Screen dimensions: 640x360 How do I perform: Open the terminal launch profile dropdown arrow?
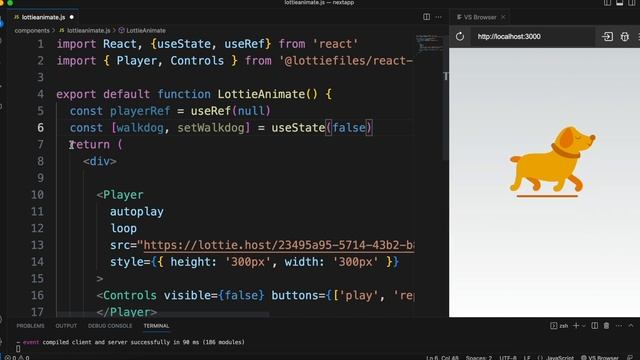(584, 326)
